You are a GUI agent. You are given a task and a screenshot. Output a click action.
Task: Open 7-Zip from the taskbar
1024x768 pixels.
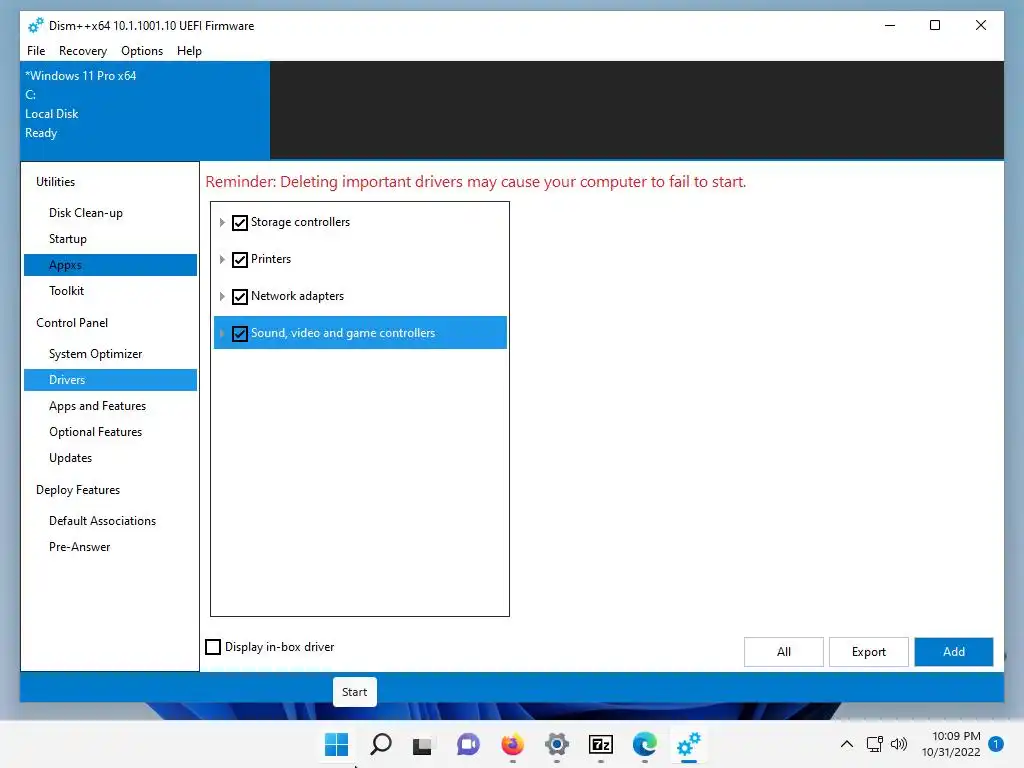[x=601, y=744]
